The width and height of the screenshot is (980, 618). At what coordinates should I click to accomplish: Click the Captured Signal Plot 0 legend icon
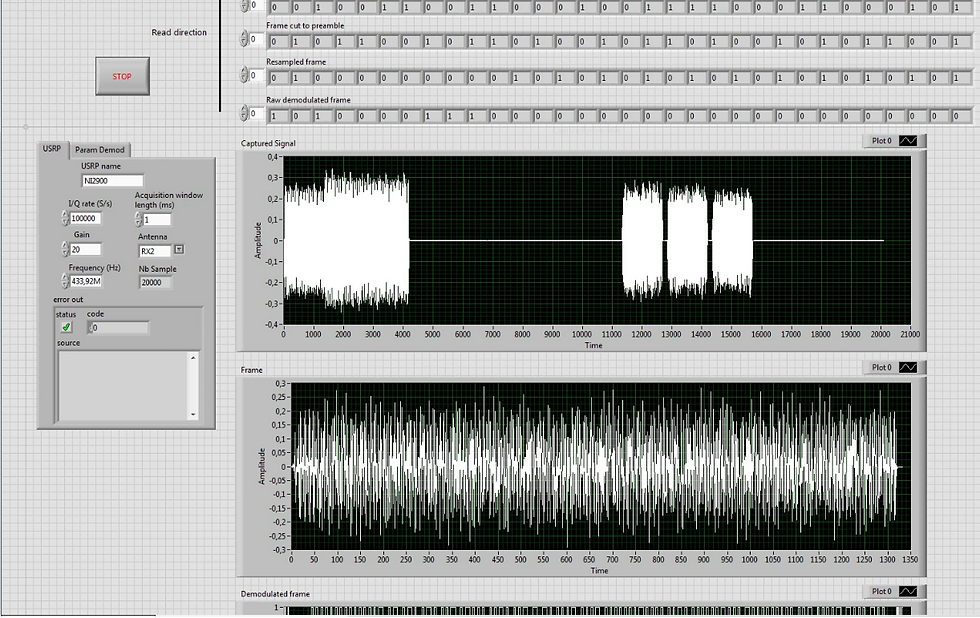coord(908,141)
